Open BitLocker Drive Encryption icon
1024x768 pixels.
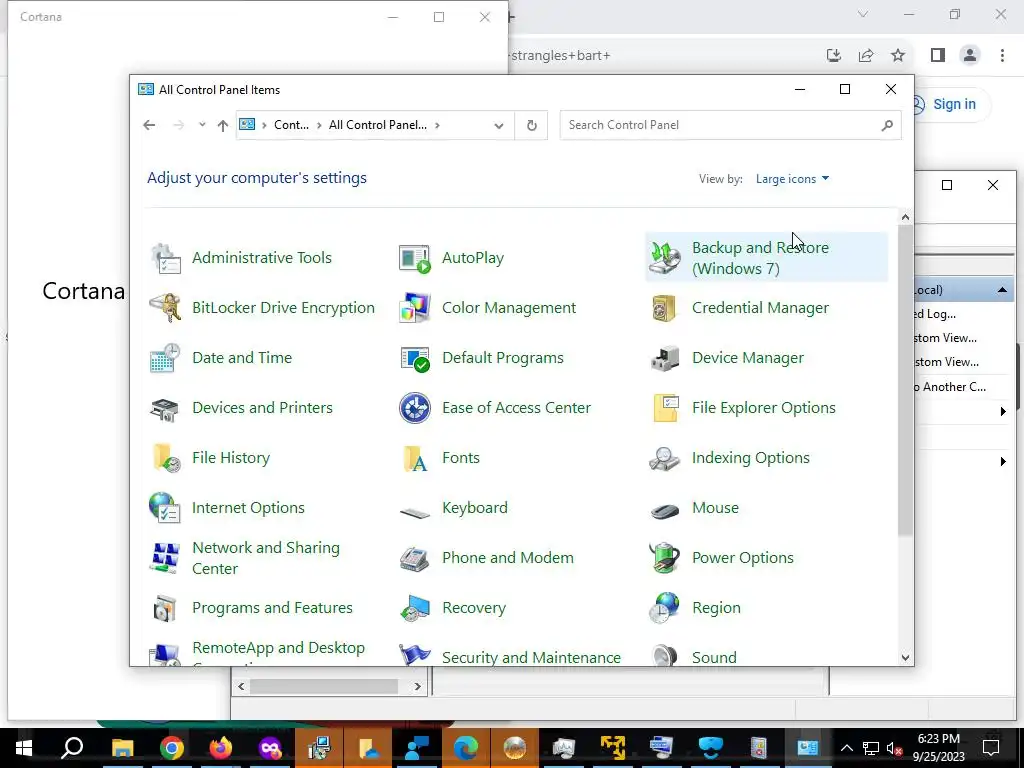tap(165, 308)
